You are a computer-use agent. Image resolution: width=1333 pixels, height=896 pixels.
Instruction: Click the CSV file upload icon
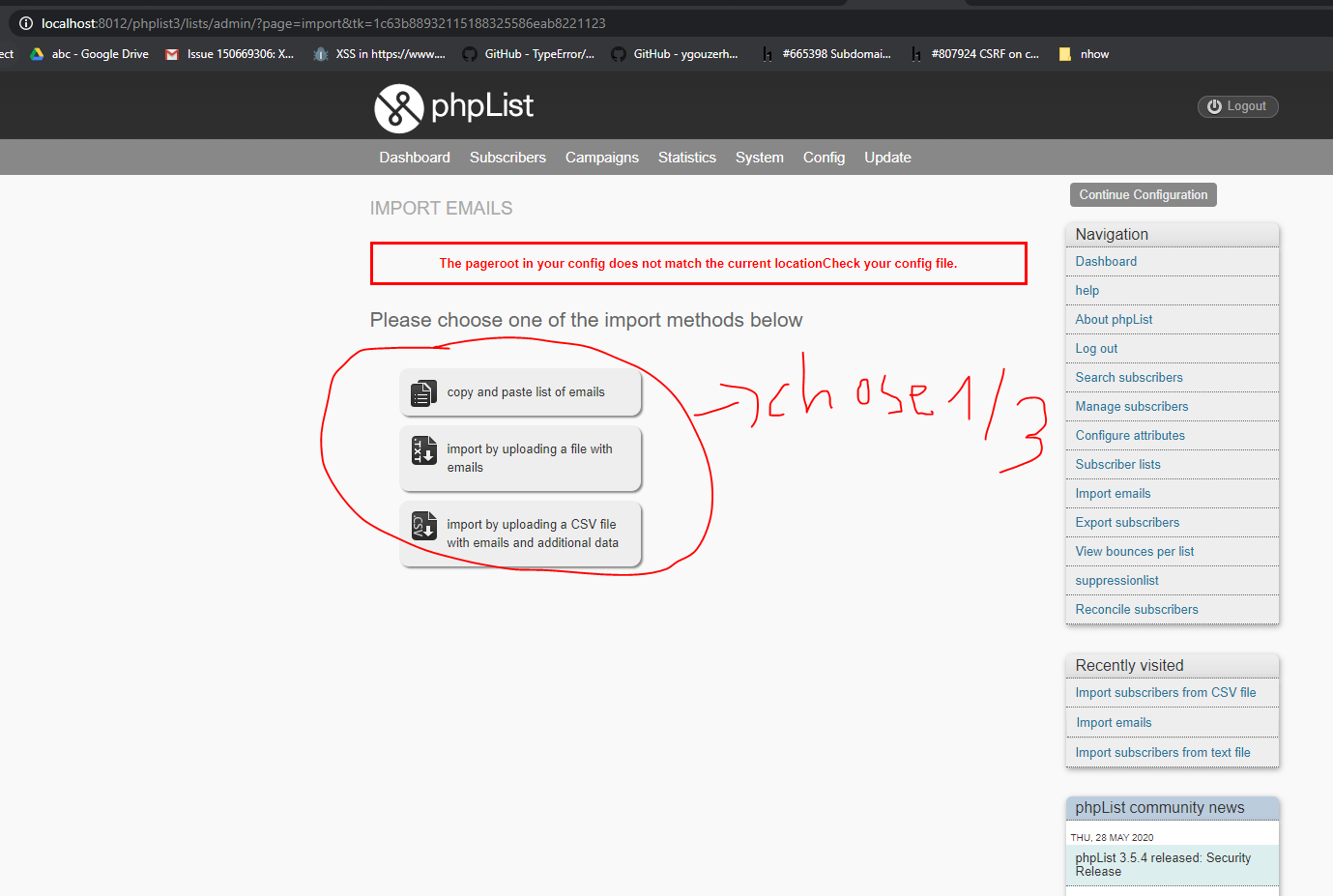coord(423,526)
